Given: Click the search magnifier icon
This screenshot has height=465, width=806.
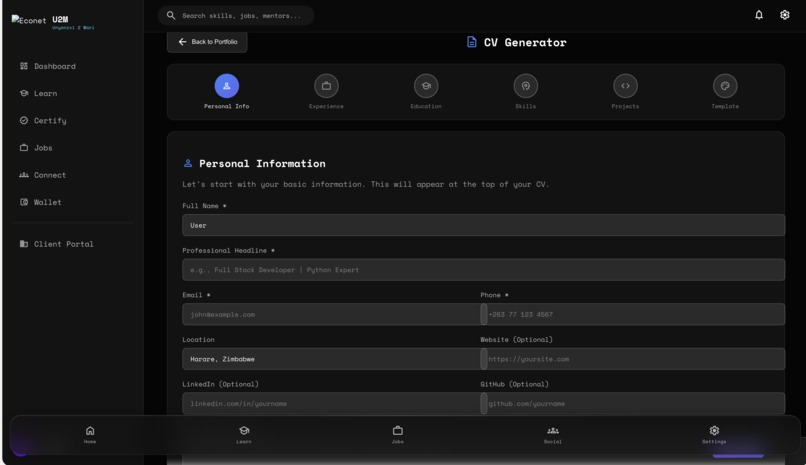Looking at the screenshot, I should coord(171,15).
